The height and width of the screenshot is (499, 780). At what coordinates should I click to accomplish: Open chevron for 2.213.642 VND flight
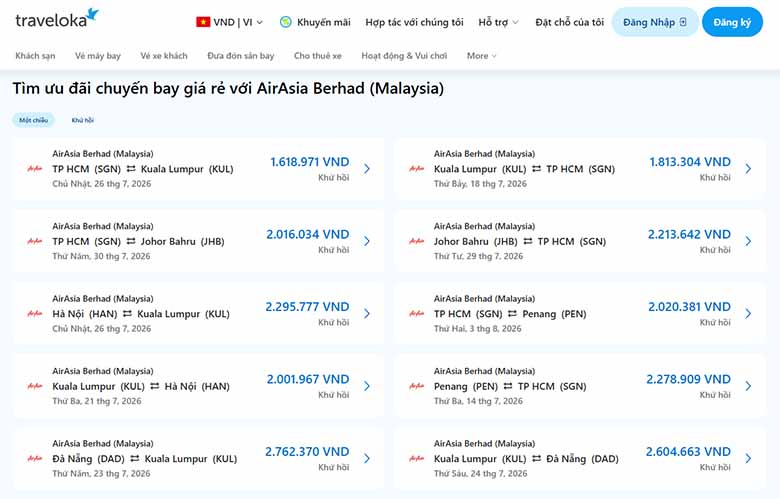tap(748, 241)
